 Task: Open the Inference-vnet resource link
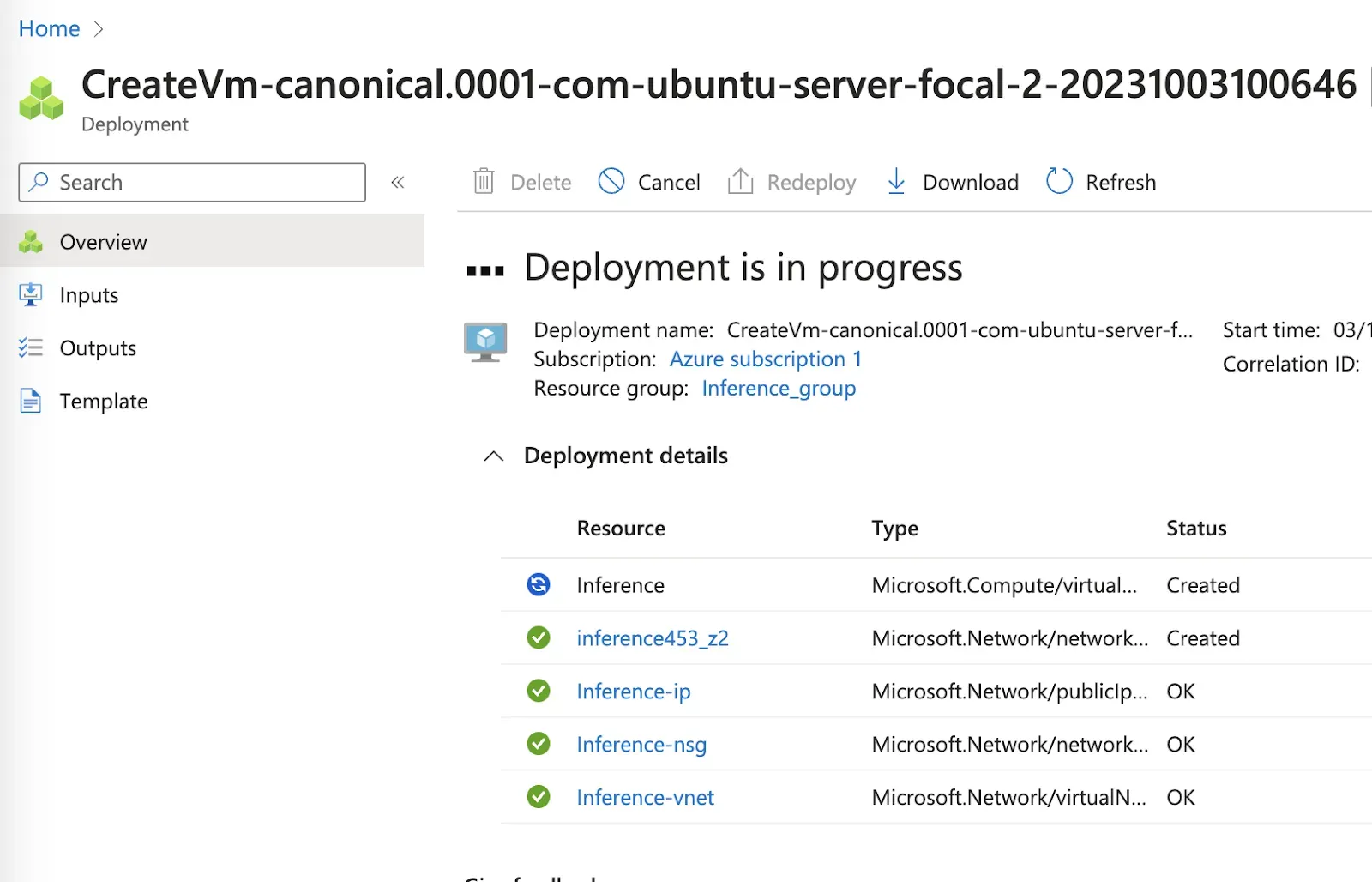click(645, 798)
